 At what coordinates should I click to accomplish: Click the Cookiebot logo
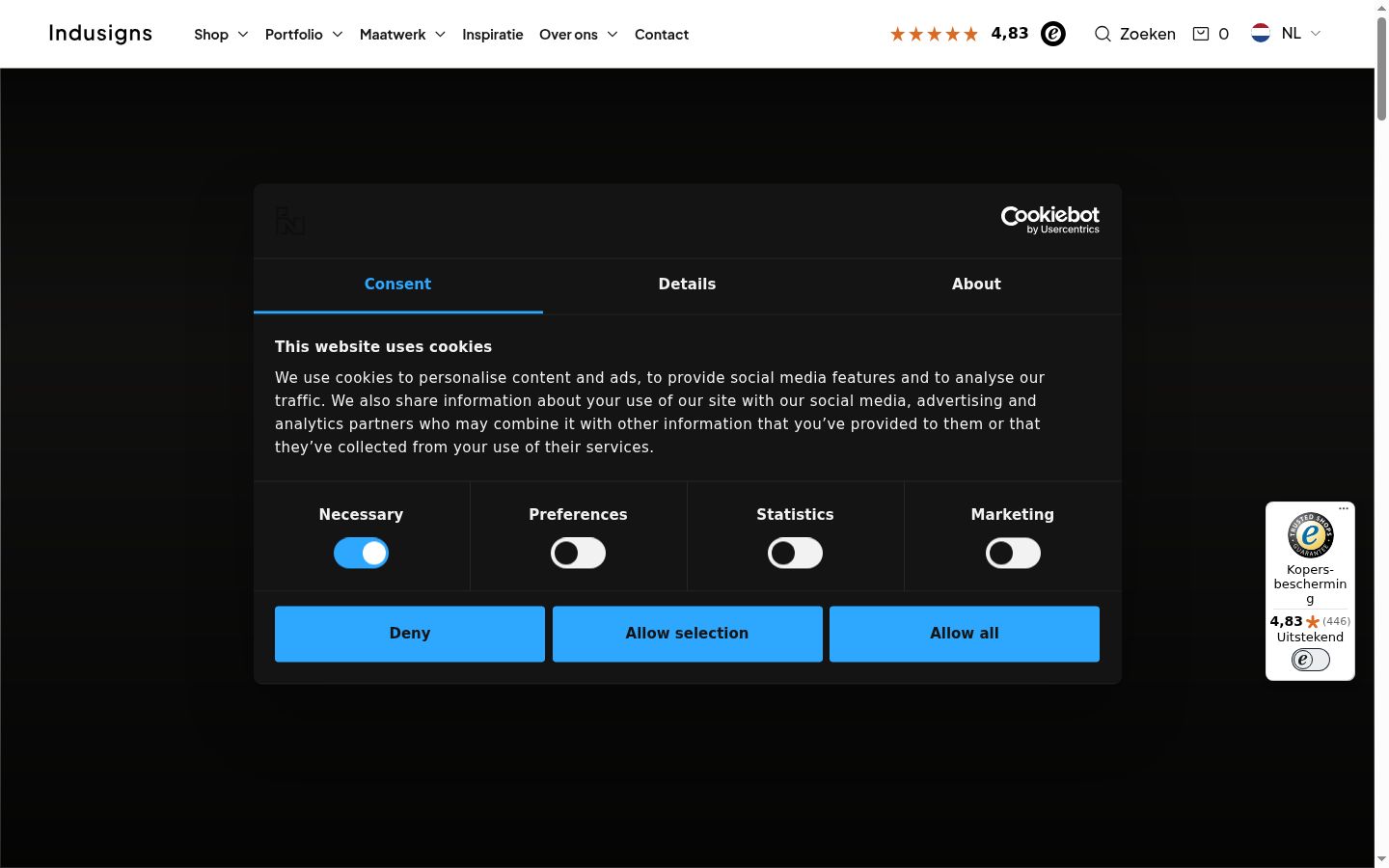[1049, 220]
